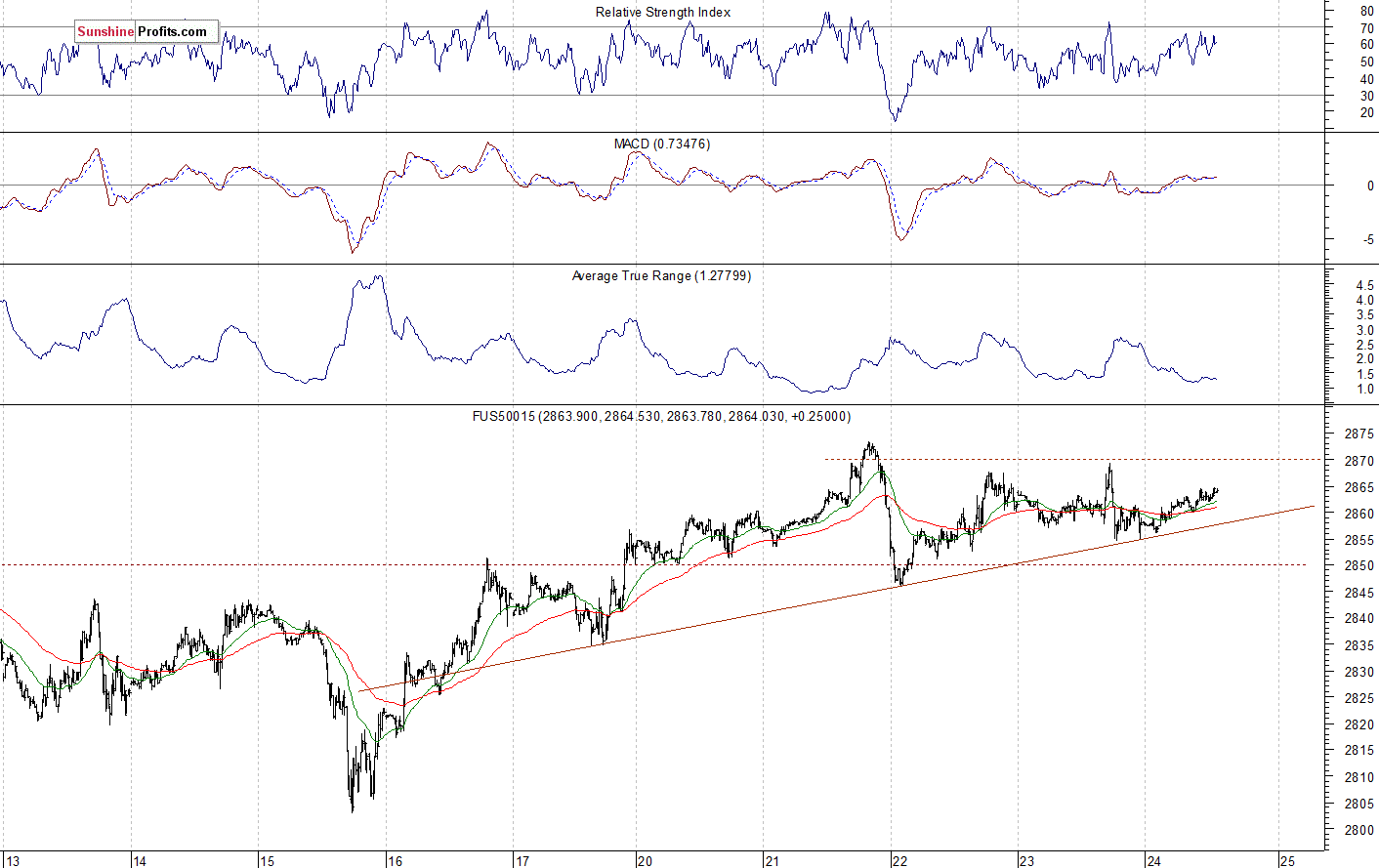Image resolution: width=1379 pixels, height=868 pixels.
Task: Click the 2825 price level label
Action: (1360, 698)
